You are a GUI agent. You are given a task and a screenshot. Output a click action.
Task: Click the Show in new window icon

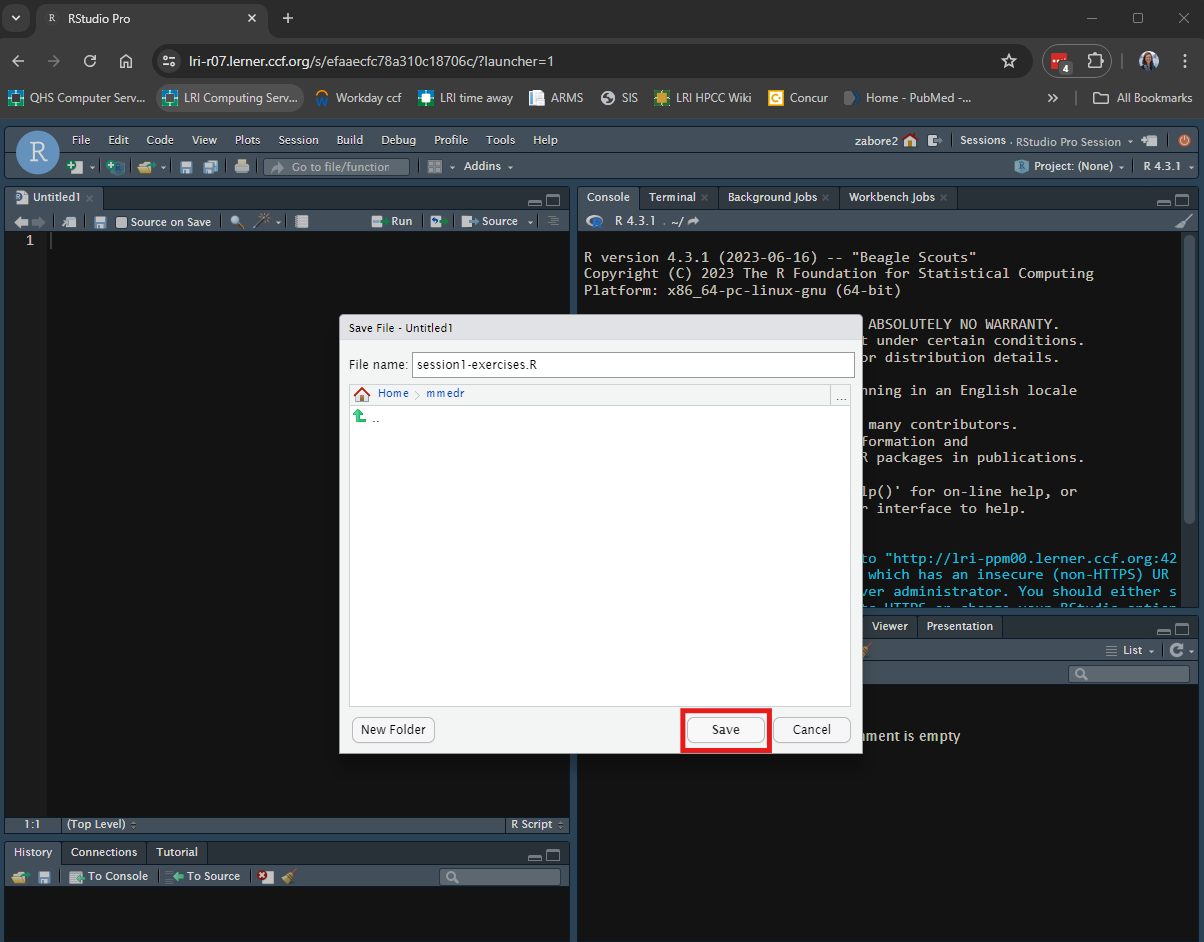click(69, 222)
